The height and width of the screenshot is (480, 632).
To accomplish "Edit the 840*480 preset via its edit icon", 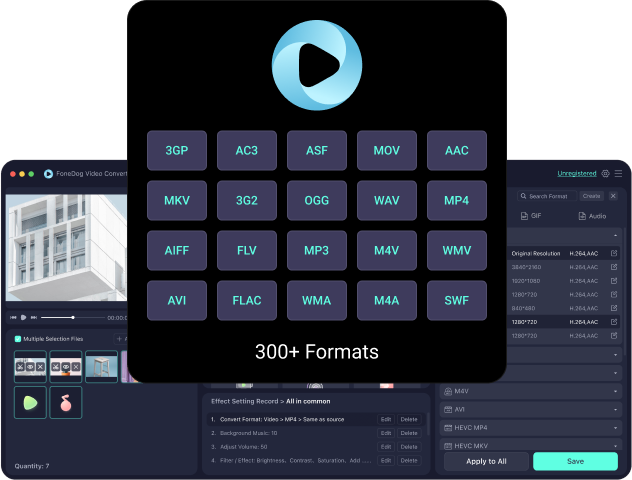I will point(614,308).
